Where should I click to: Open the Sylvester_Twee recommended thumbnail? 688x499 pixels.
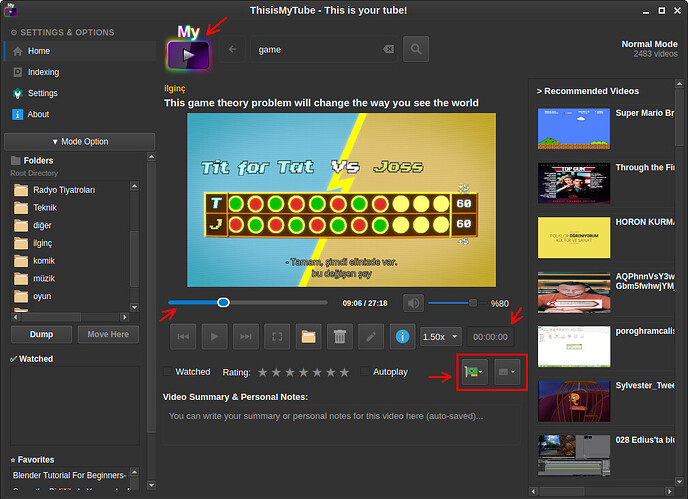tap(574, 401)
